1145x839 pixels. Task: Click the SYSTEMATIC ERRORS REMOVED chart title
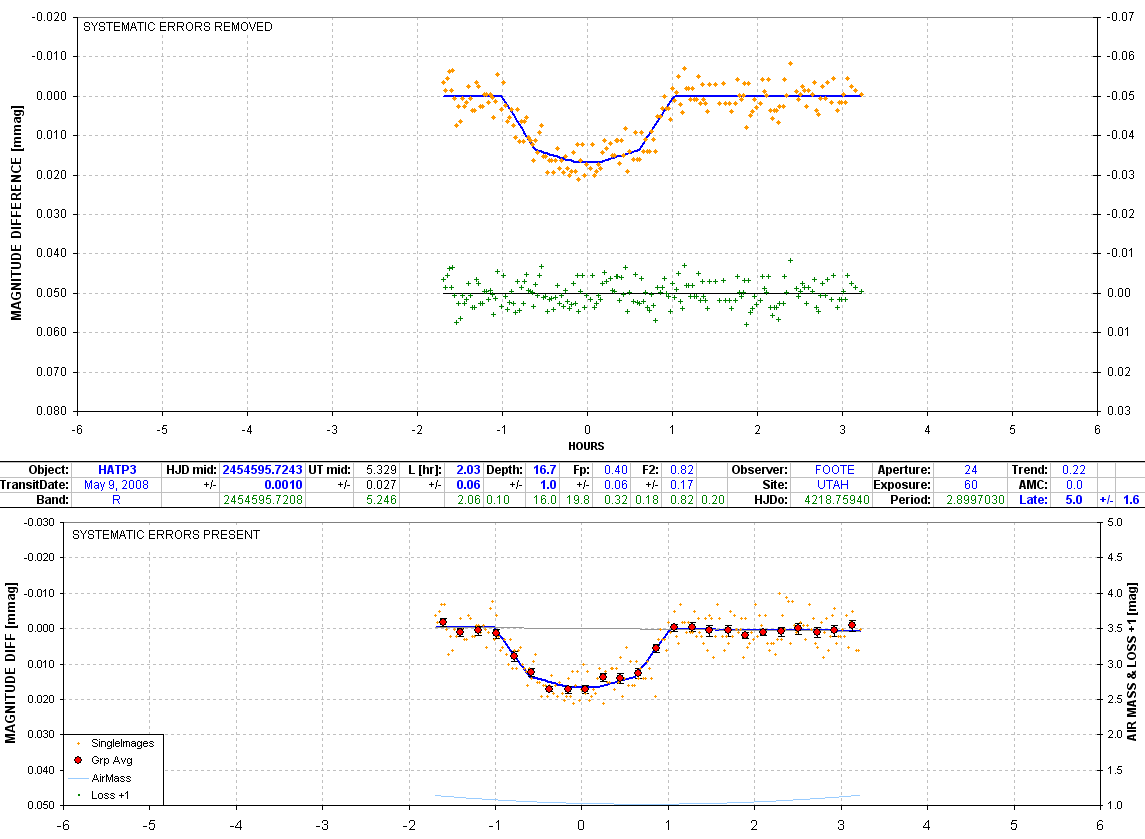(x=177, y=27)
